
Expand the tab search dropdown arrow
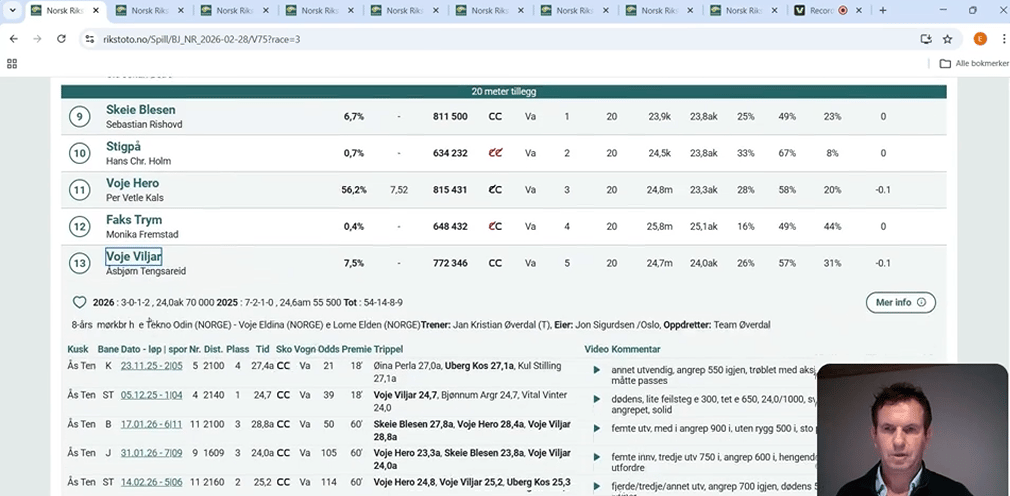(12, 11)
